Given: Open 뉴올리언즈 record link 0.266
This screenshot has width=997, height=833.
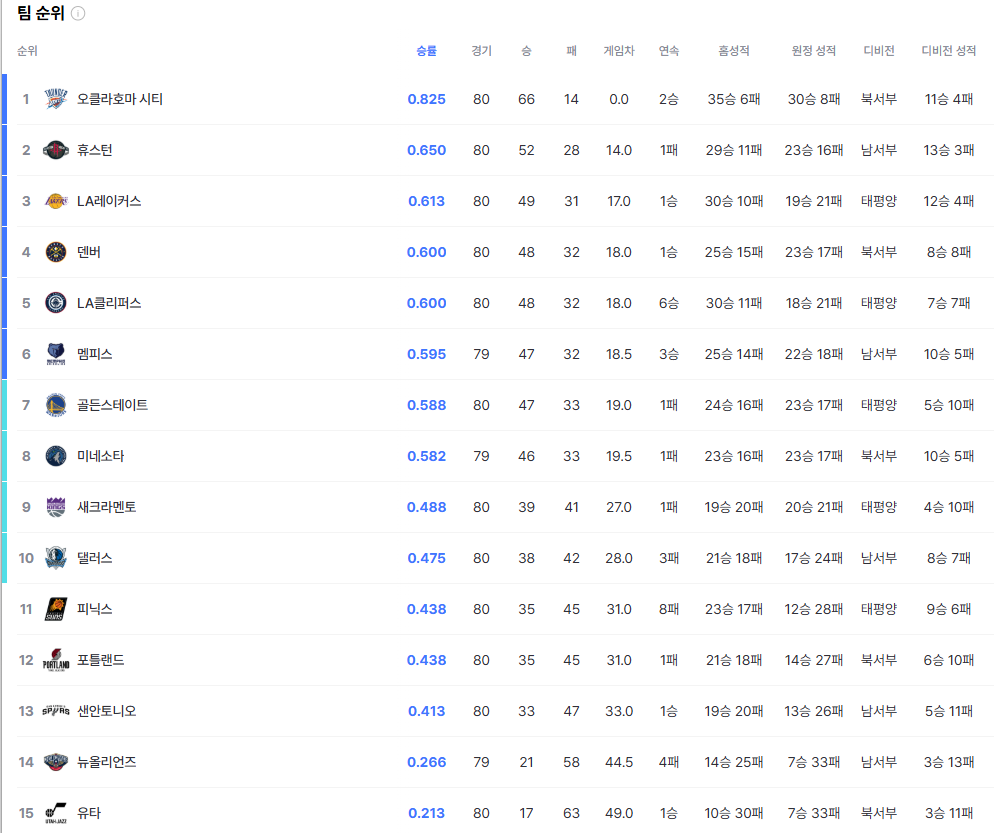Looking at the screenshot, I should [x=427, y=762].
